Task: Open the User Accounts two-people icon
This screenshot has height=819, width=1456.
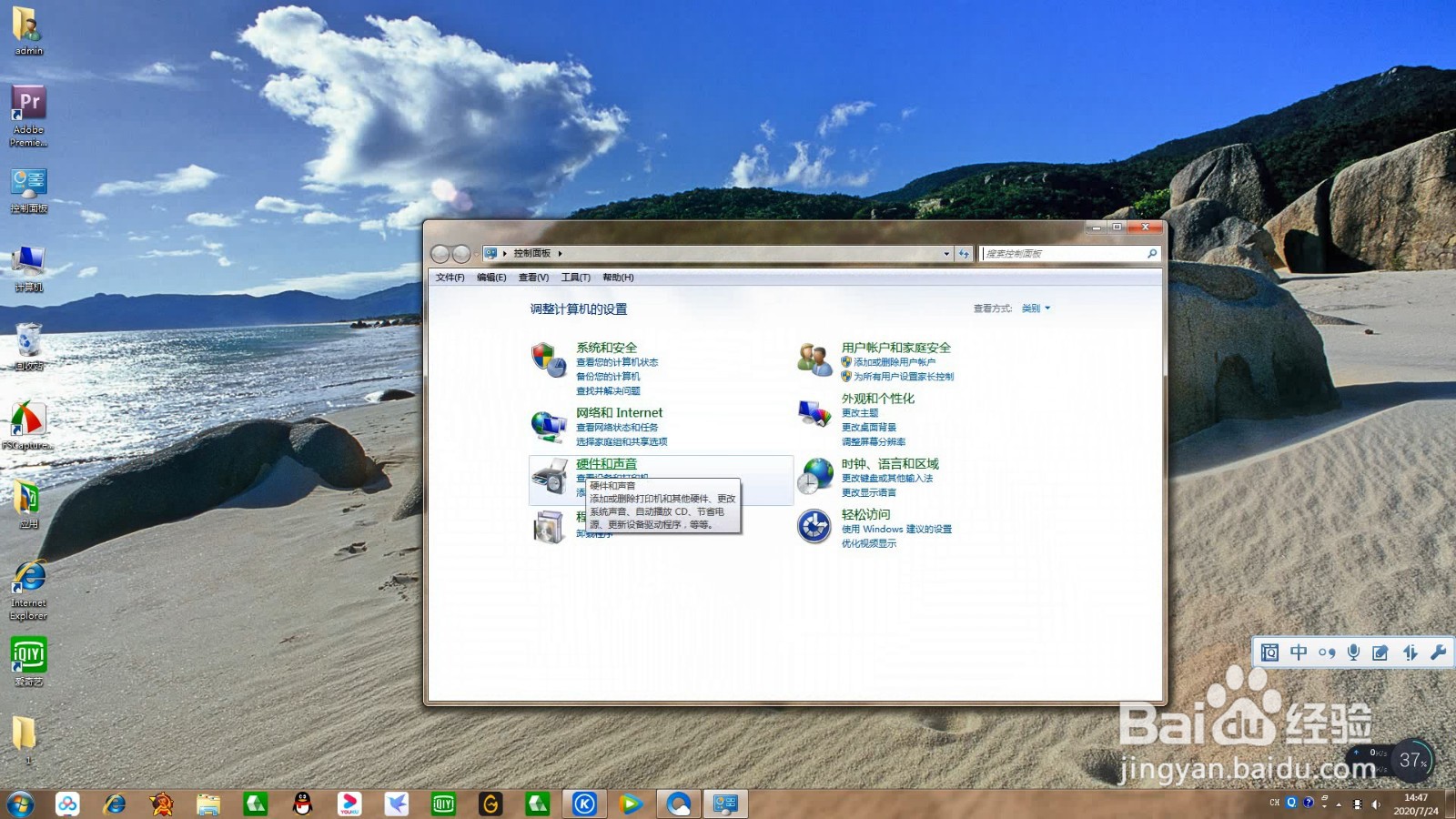Action: [814, 359]
